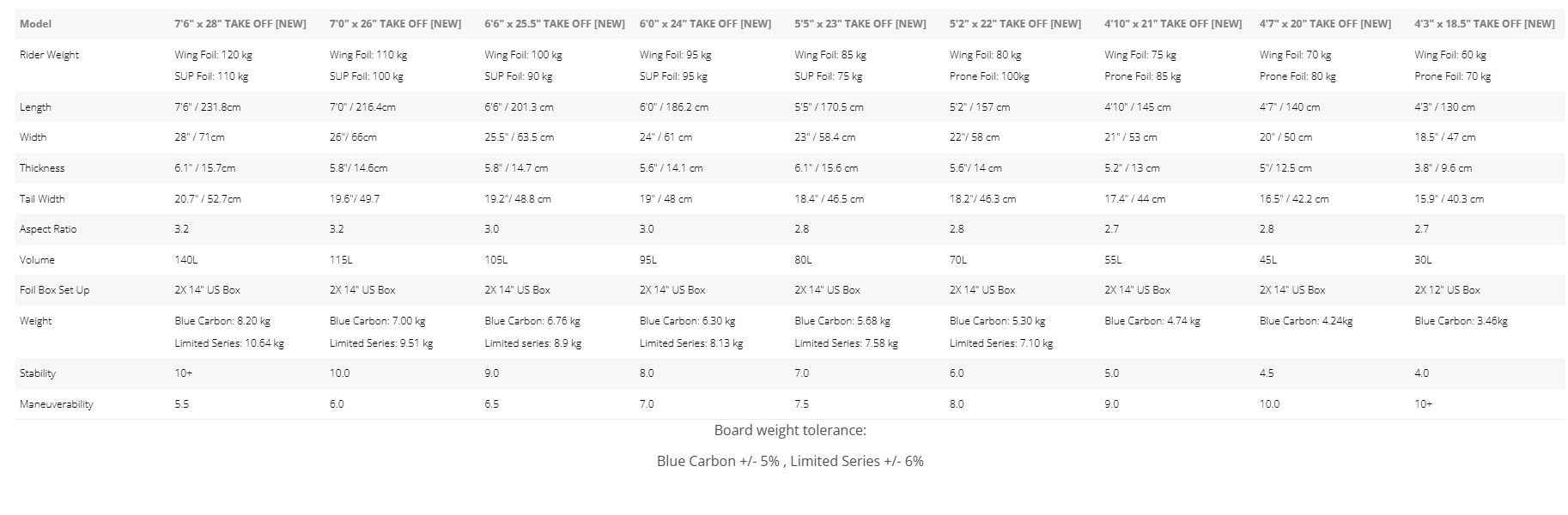The width and height of the screenshot is (1568, 515).
Task: Click the Model column header
Action: pos(35,24)
